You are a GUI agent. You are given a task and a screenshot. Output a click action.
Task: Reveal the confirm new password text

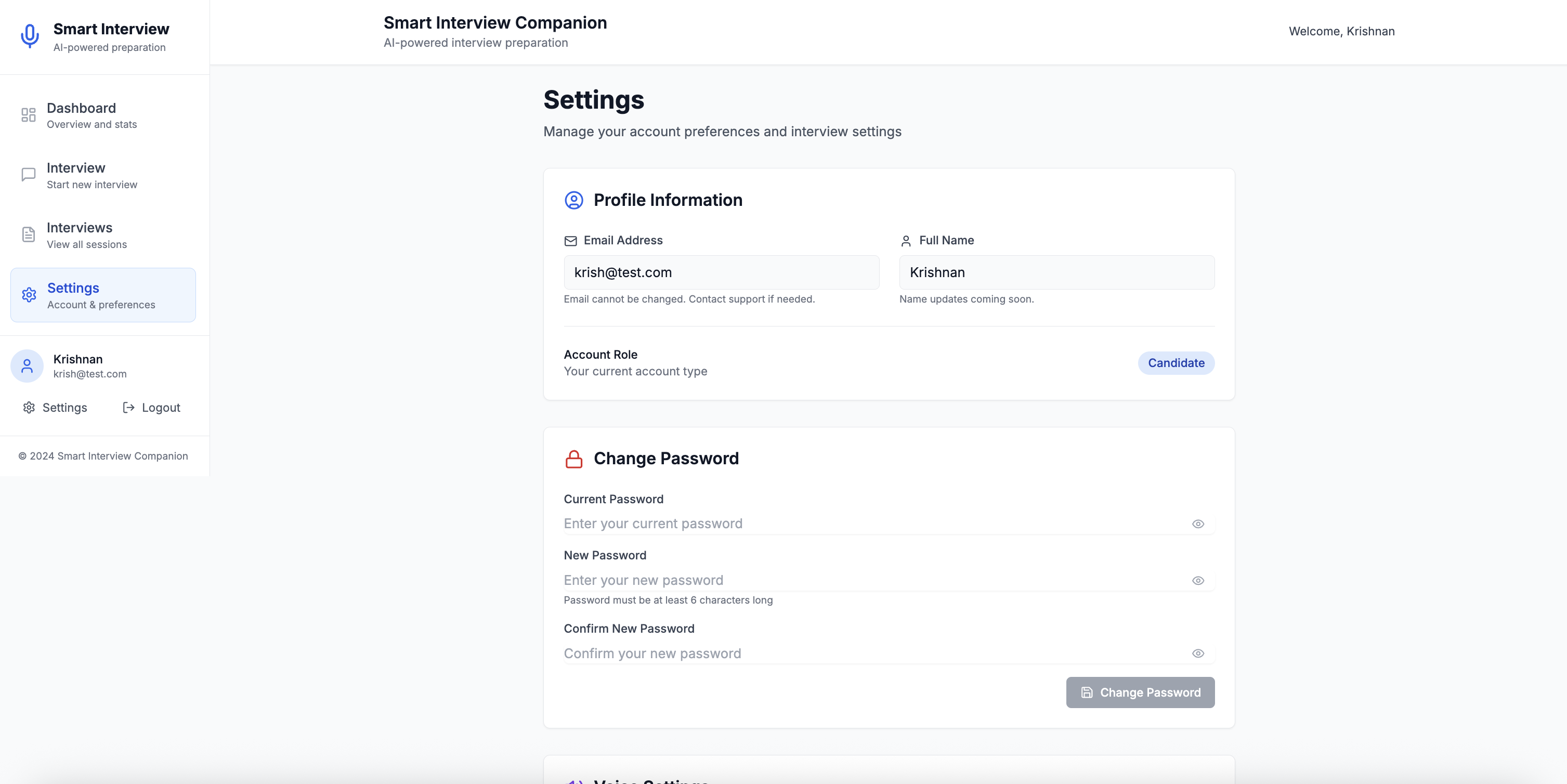click(x=1198, y=653)
